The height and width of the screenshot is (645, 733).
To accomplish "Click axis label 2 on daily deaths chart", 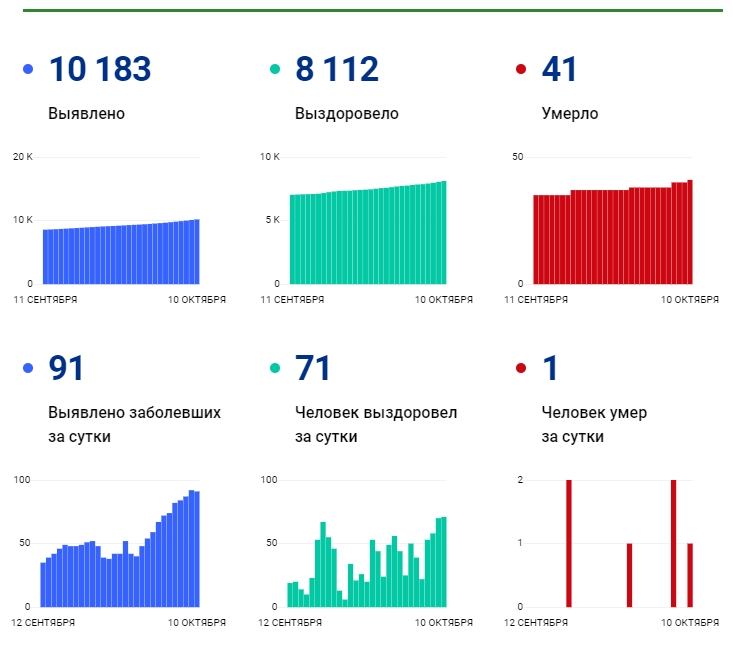I will pyautogui.click(x=520, y=480).
